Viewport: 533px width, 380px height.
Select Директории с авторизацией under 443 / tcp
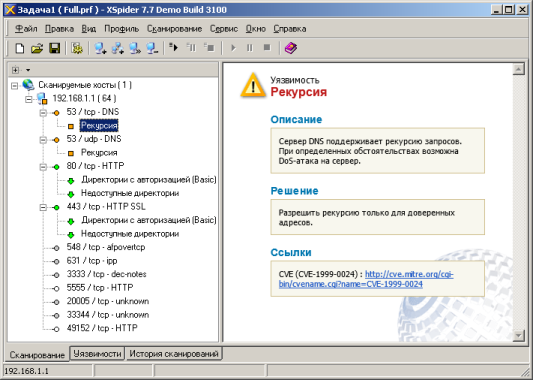(x=149, y=220)
